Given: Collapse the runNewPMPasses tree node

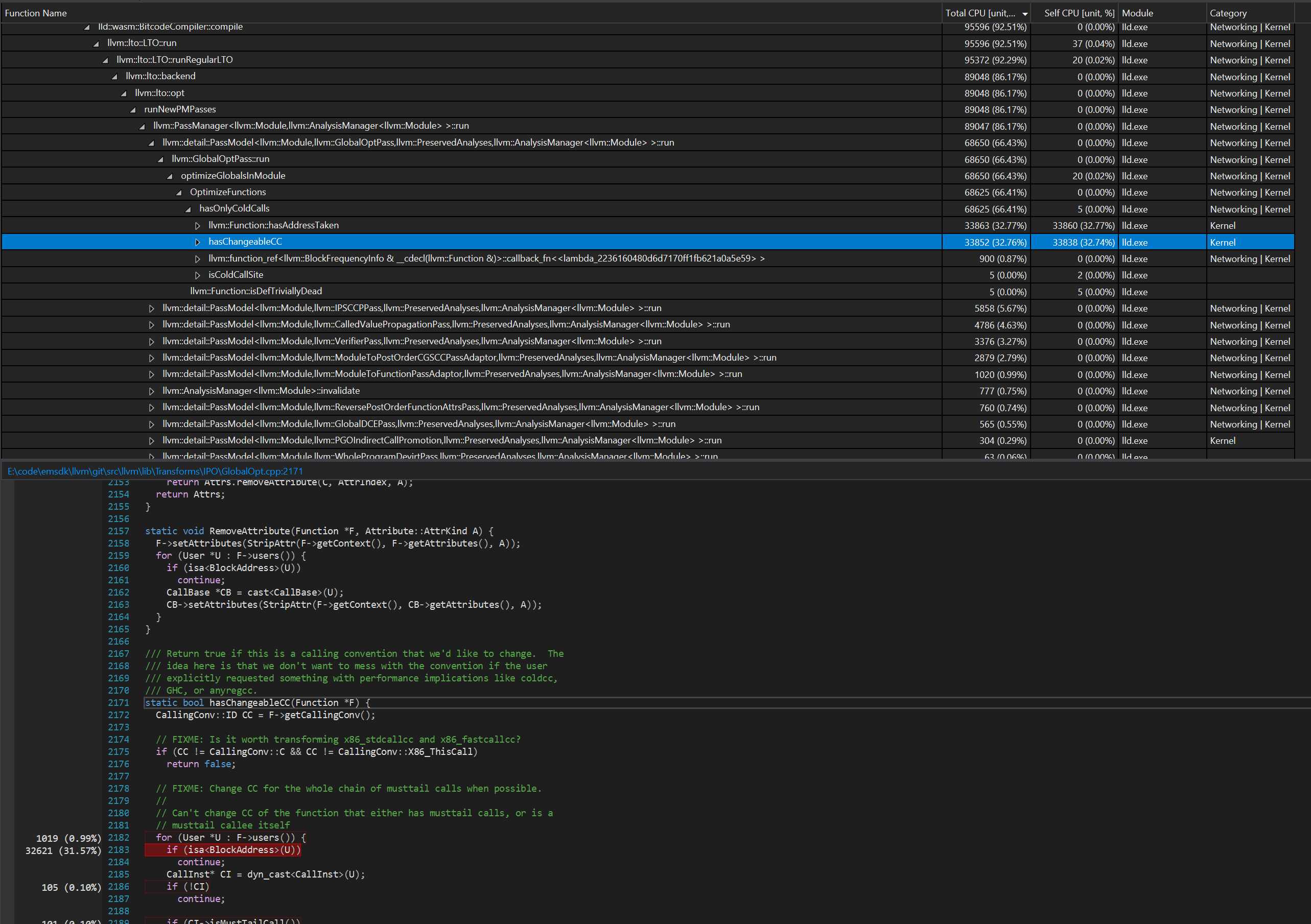Looking at the screenshot, I should (x=132, y=109).
